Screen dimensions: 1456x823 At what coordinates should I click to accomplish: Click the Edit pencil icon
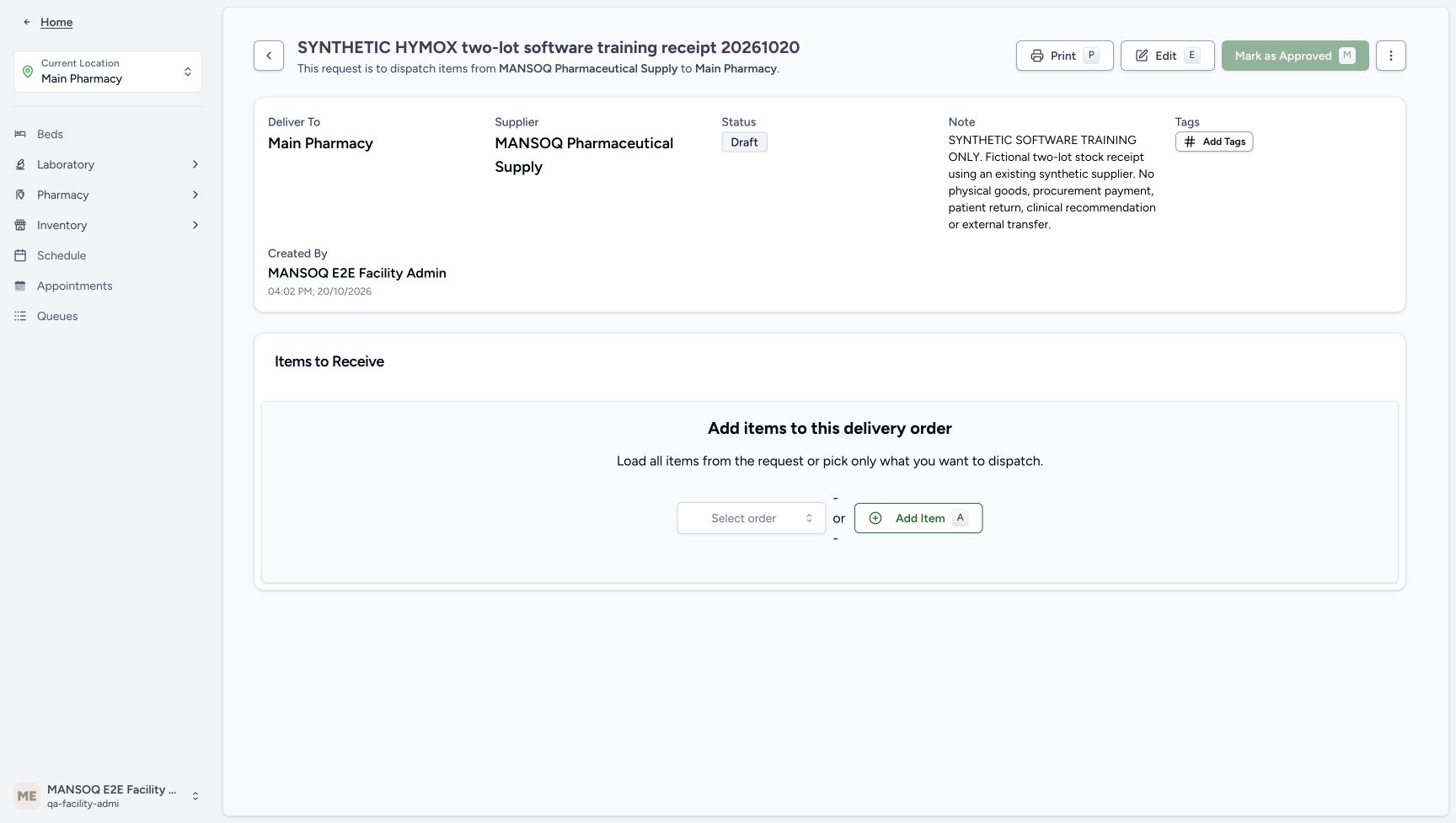pyautogui.click(x=1142, y=56)
